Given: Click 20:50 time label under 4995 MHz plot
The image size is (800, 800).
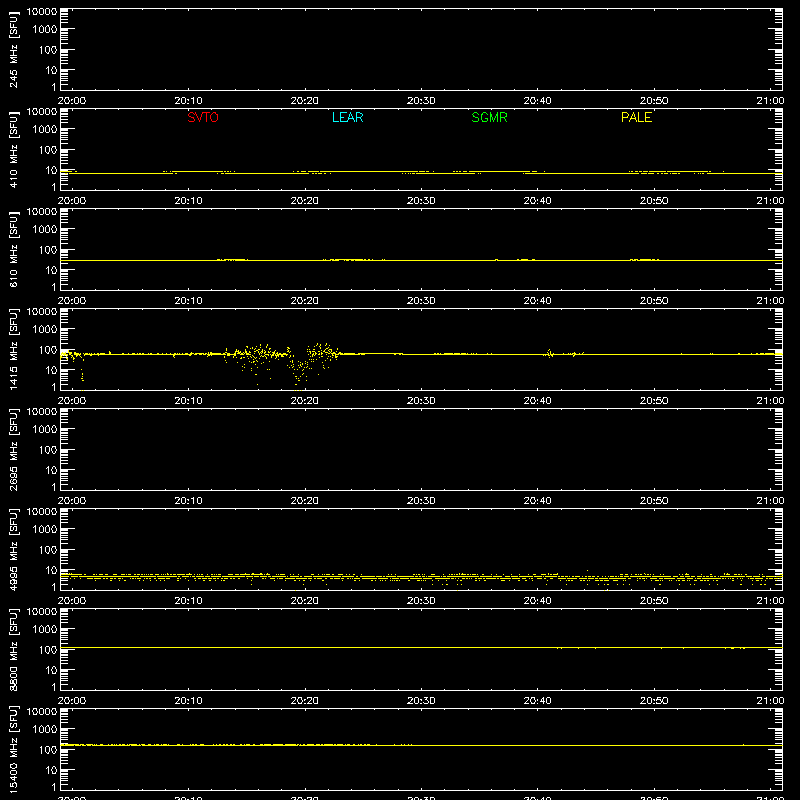Looking at the screenshot, I should pyautogui.click(x=654, y=601).
